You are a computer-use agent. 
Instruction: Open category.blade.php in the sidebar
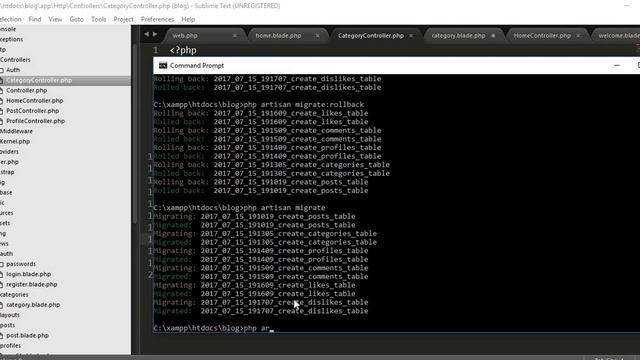[x=33, y=304]
